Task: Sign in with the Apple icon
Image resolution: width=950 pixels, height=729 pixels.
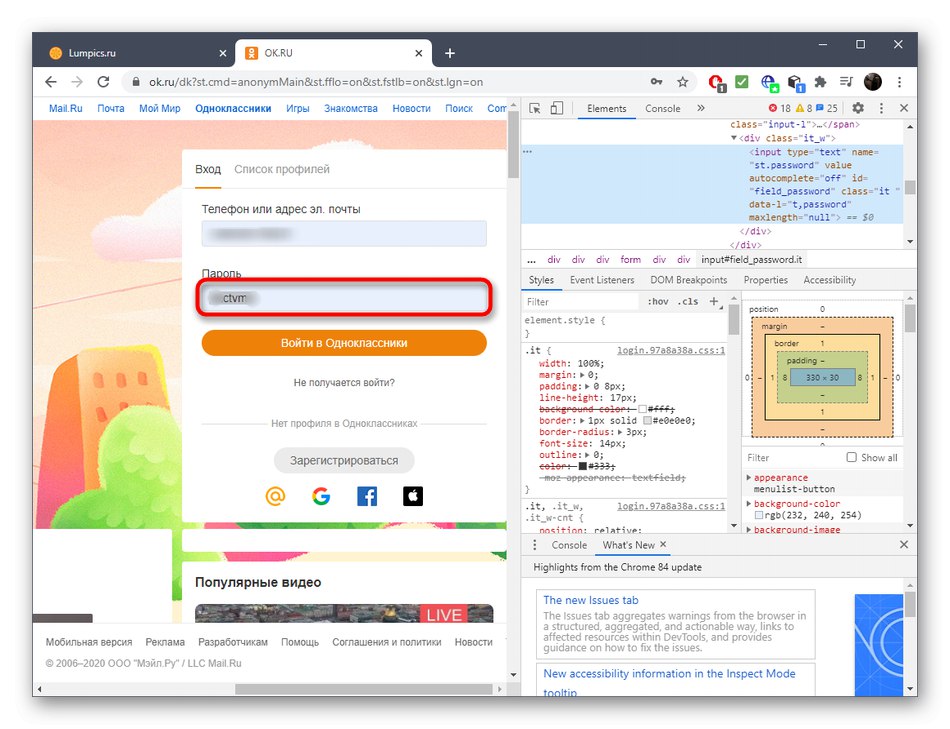Action: pos(413,496)
